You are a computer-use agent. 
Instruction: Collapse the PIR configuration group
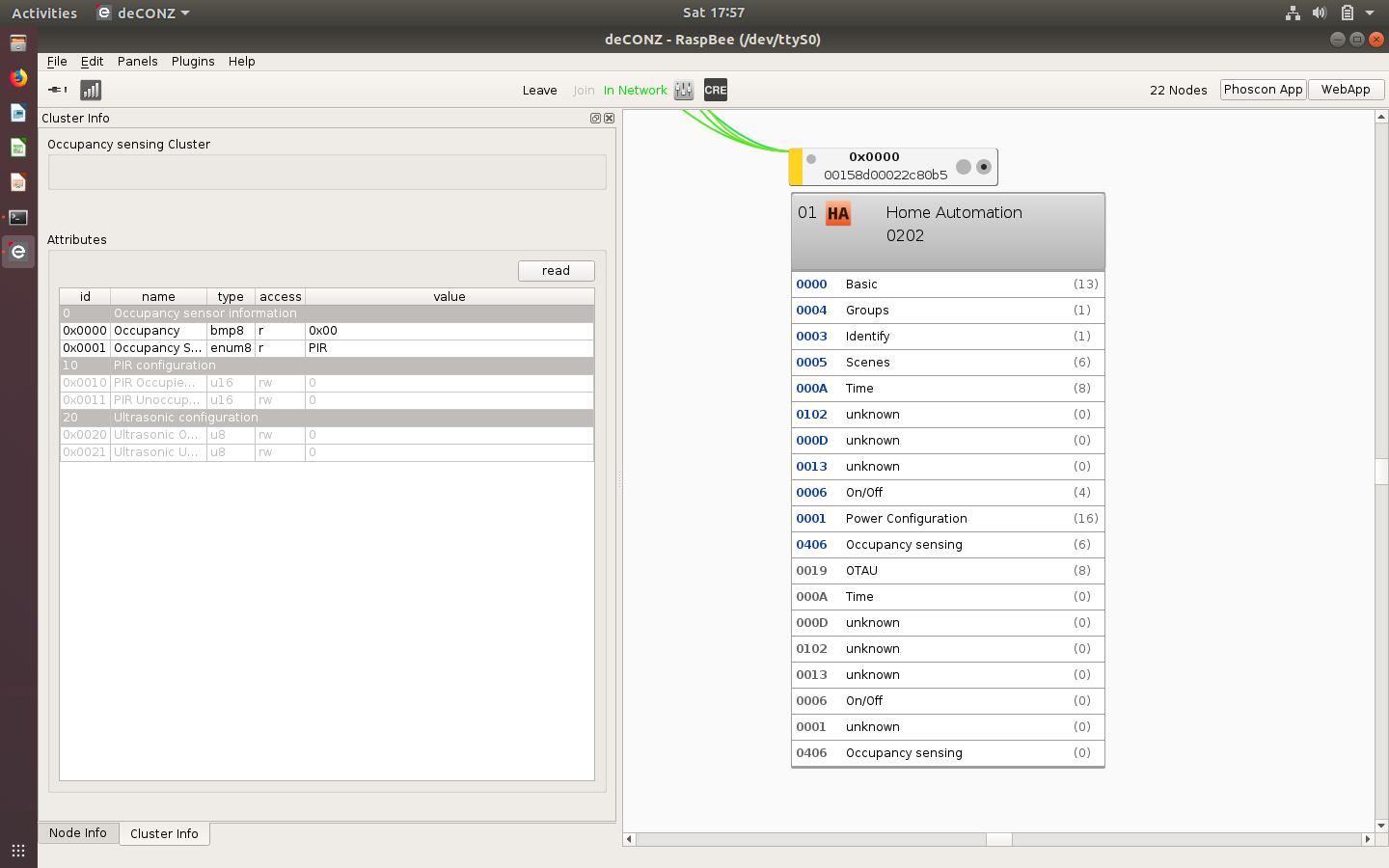coord(327,366)
